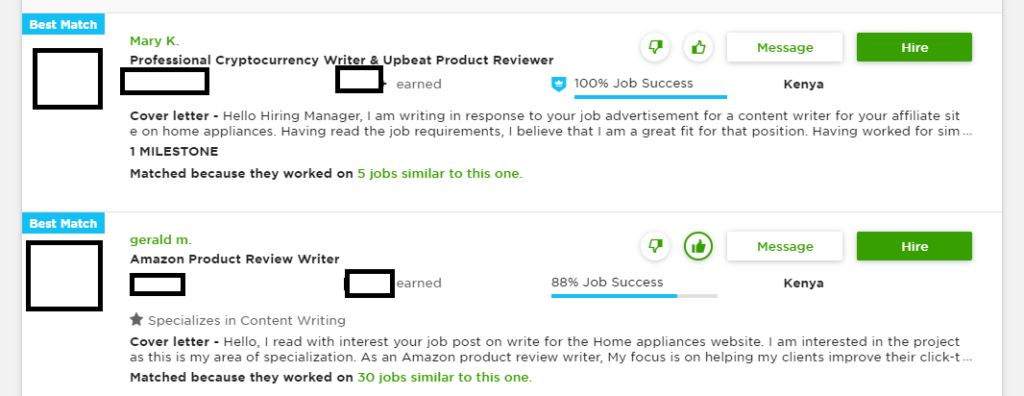Open the '30 jobs similar to this one' link
The image size is (1024, 396).
pos(444,378)
